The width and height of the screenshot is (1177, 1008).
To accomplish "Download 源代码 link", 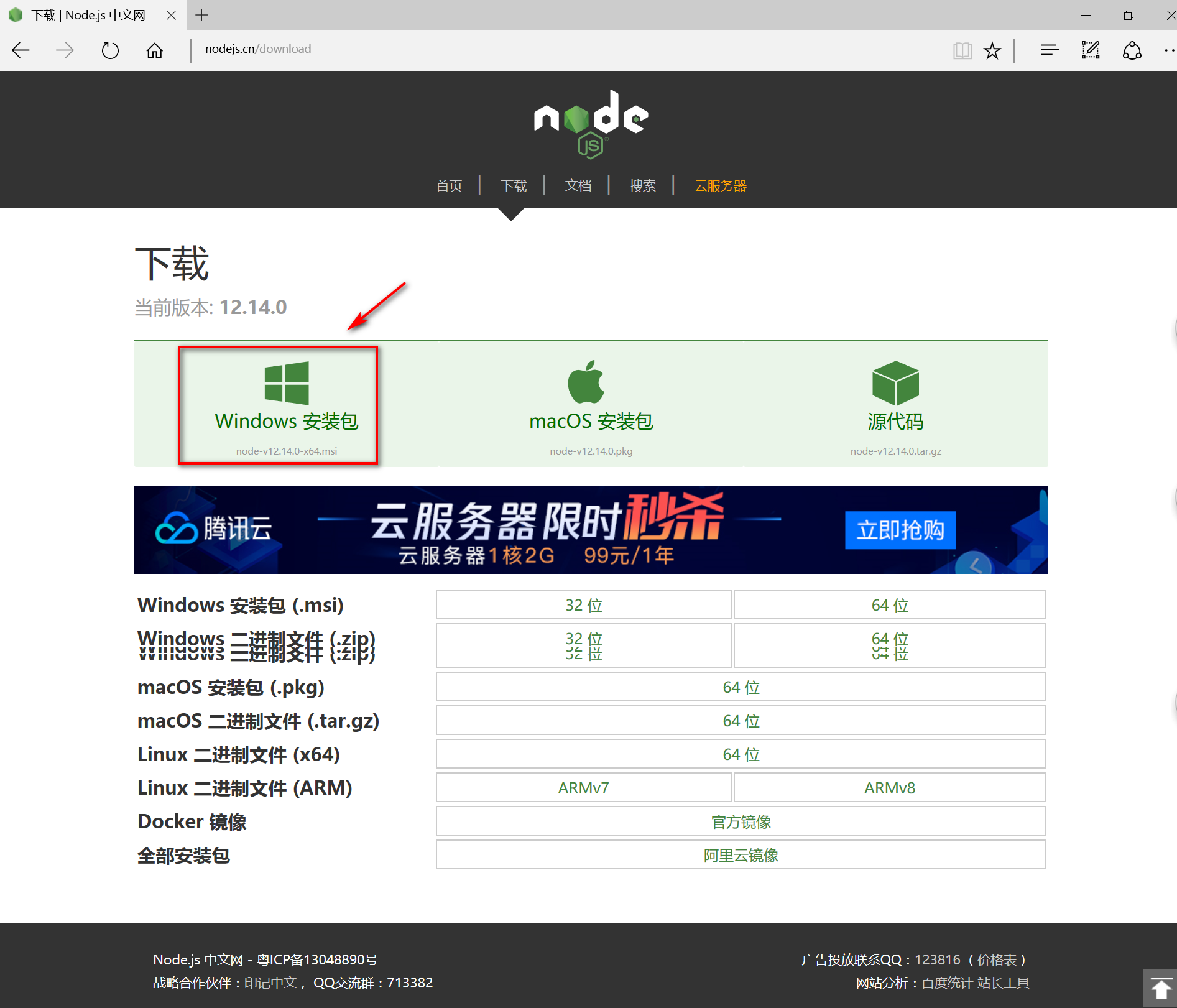I will [895, 422].
